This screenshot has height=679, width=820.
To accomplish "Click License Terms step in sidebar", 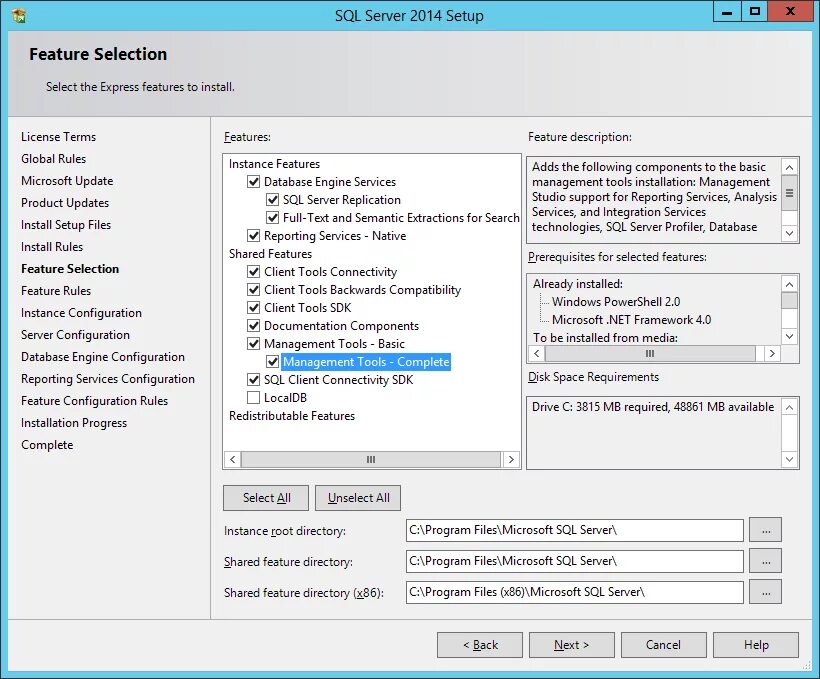I will (59, 137).
